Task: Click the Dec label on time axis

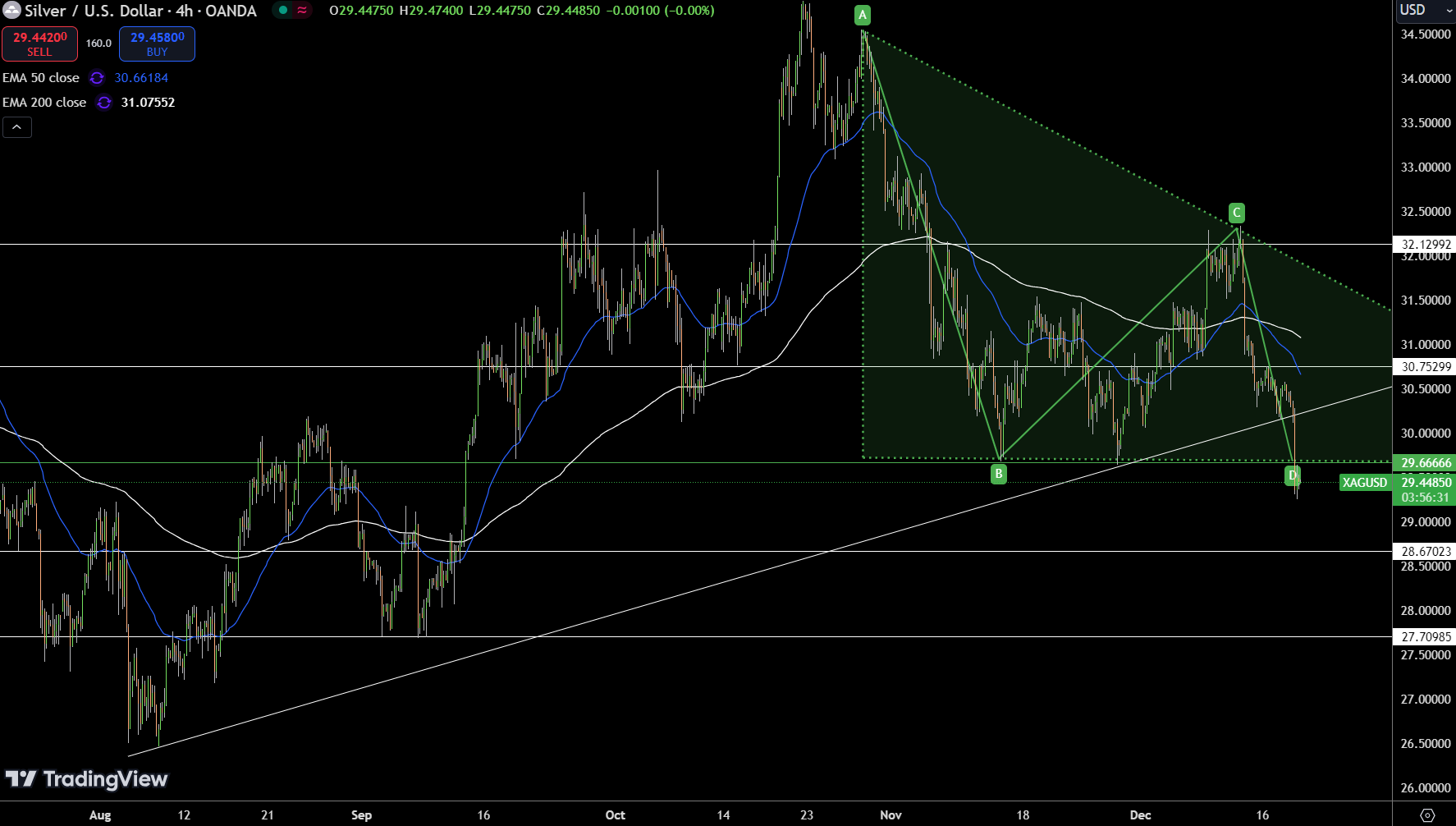Action: [x=1140, y=815]
